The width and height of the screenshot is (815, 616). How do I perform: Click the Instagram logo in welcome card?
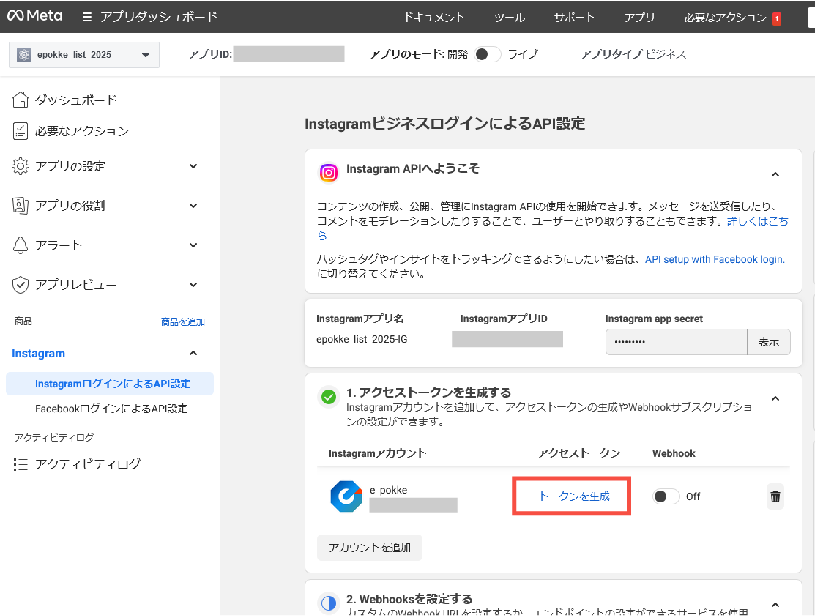(x=328, y=173)
